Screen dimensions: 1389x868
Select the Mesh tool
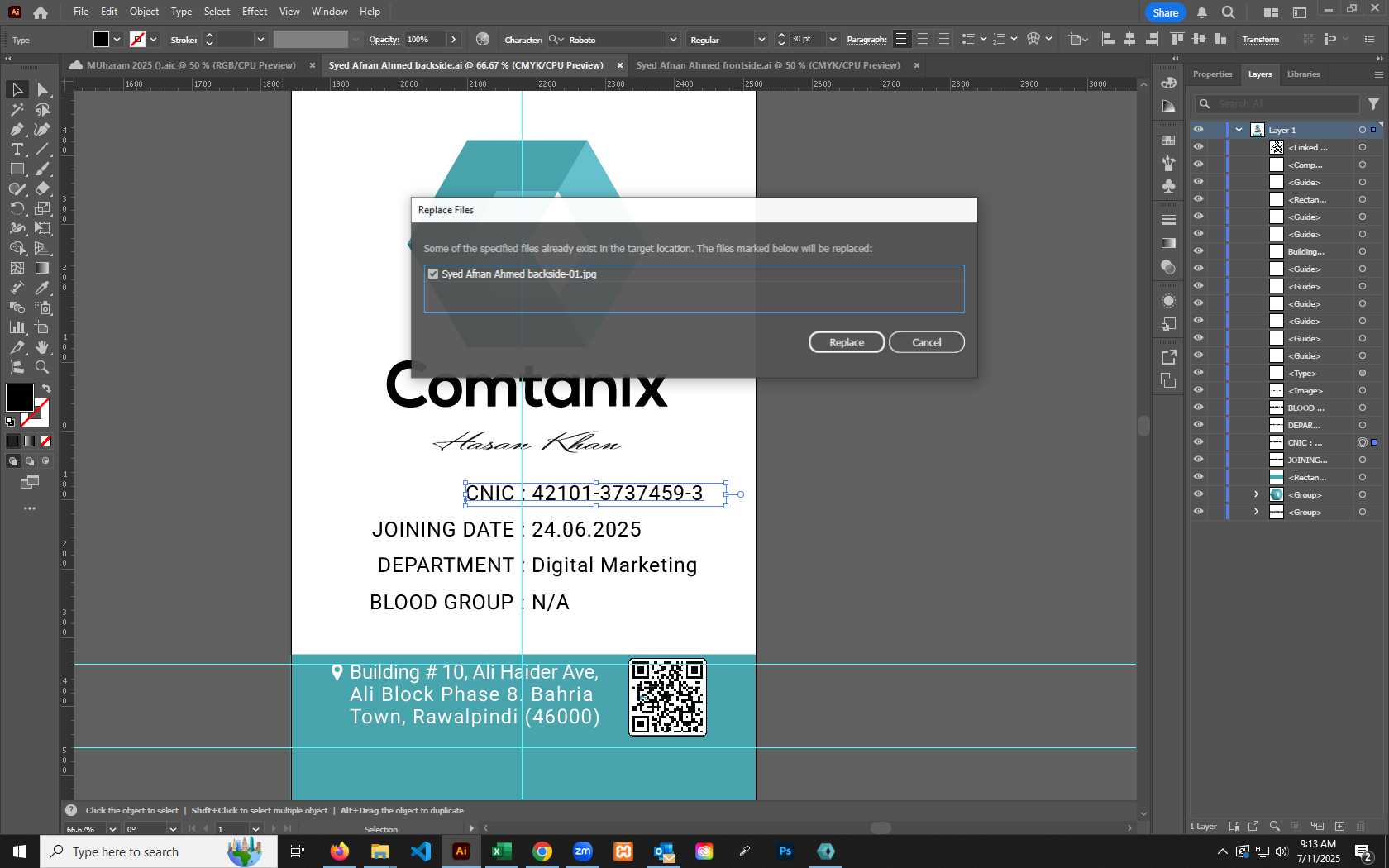click(x=17, y=268)
